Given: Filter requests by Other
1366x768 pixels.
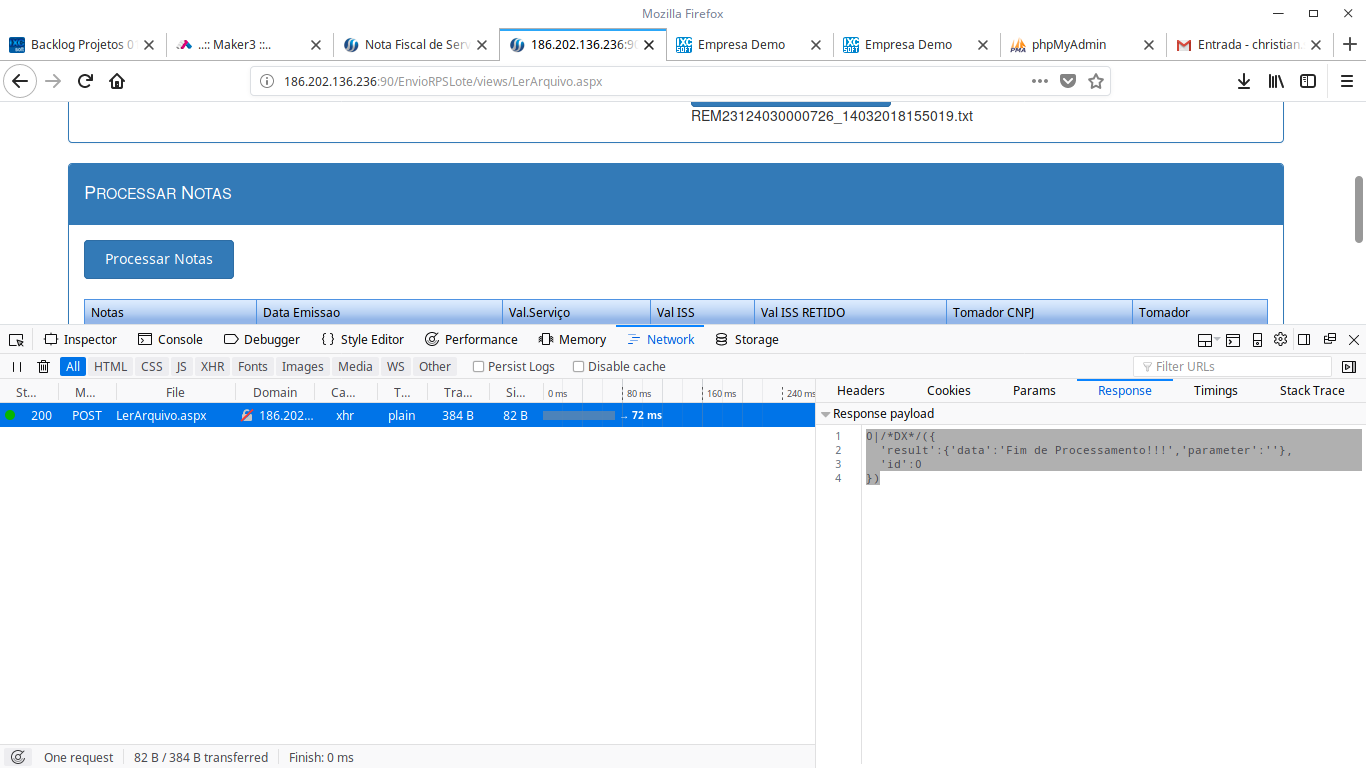Looking at the screenshot, I should (x=435, y=366).
